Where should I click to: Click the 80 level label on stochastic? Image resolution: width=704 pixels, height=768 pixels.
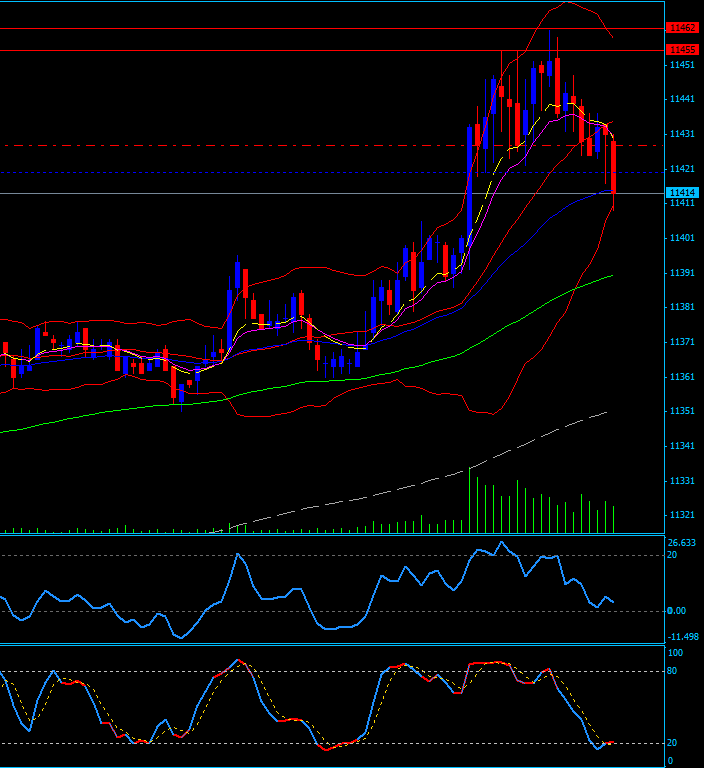point(674,672)
